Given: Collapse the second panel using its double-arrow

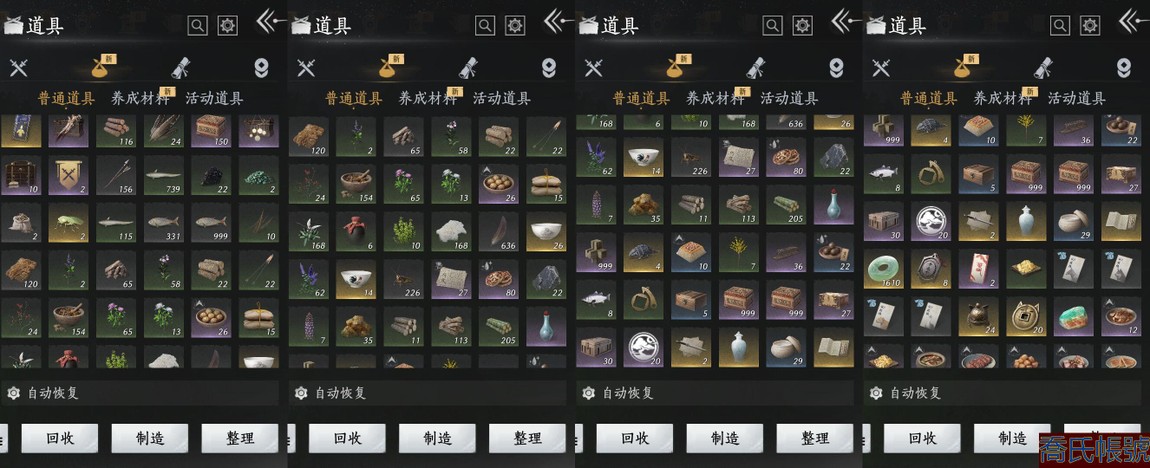Looking at the screenshot, I should tap(557, 21).
